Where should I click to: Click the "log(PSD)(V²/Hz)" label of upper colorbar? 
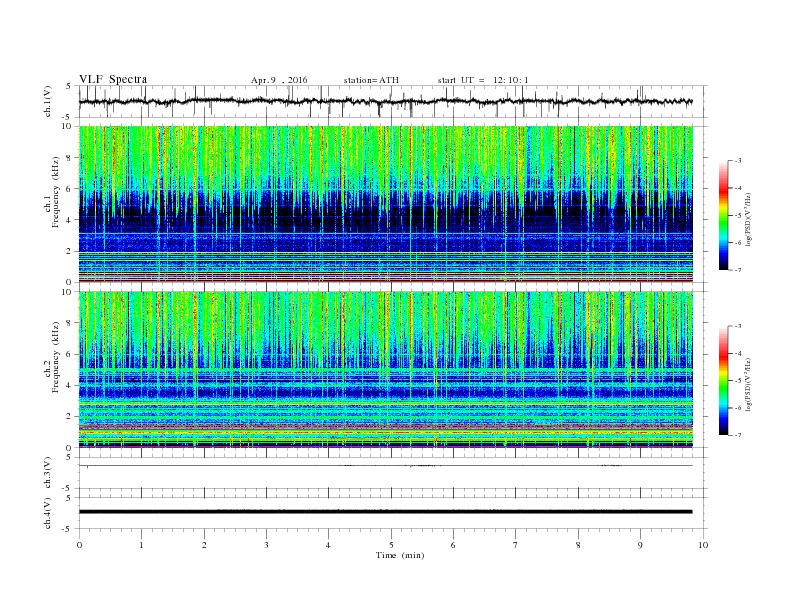click(749, 220)
